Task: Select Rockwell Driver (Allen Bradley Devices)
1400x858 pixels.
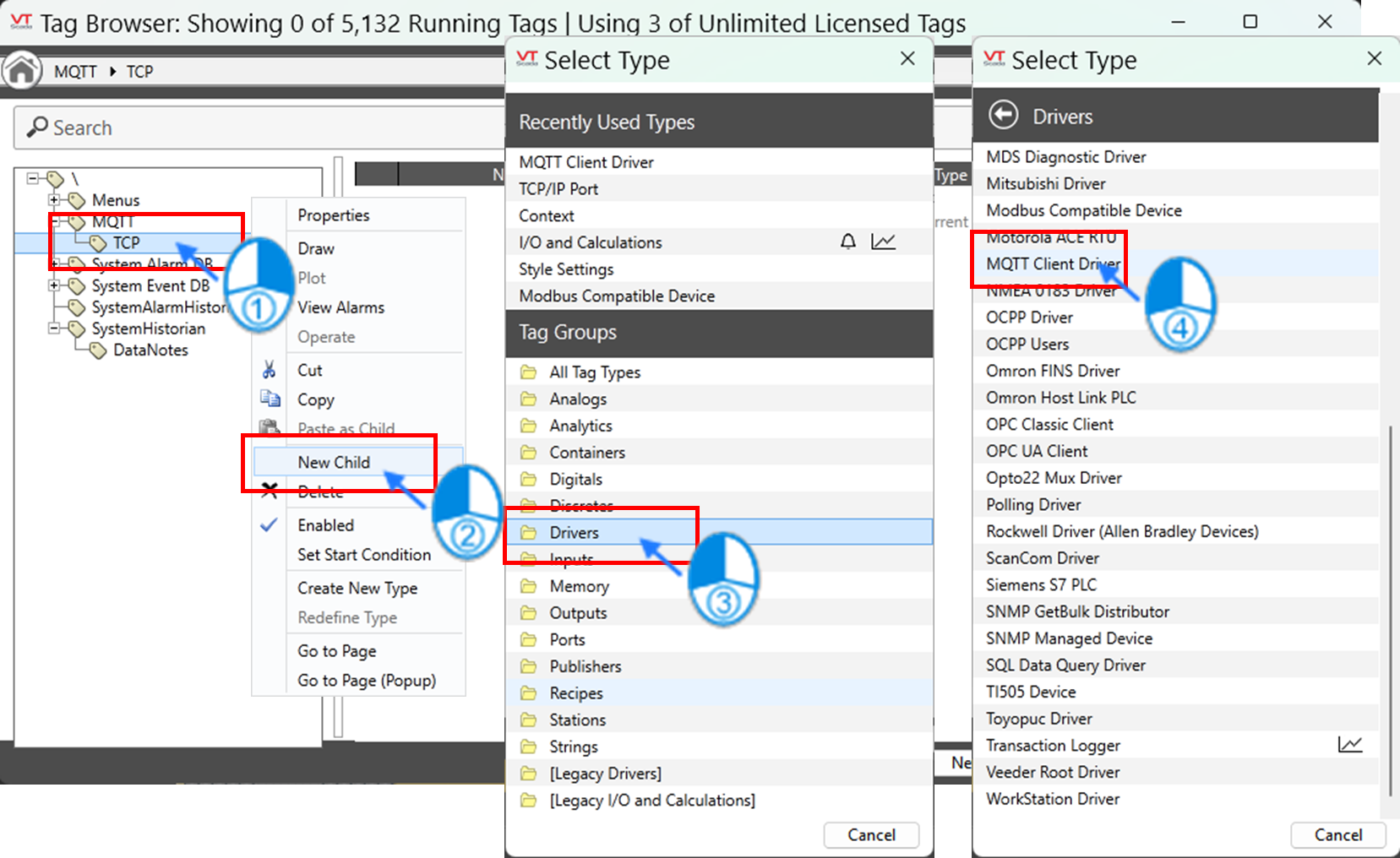Action: 1175,531
